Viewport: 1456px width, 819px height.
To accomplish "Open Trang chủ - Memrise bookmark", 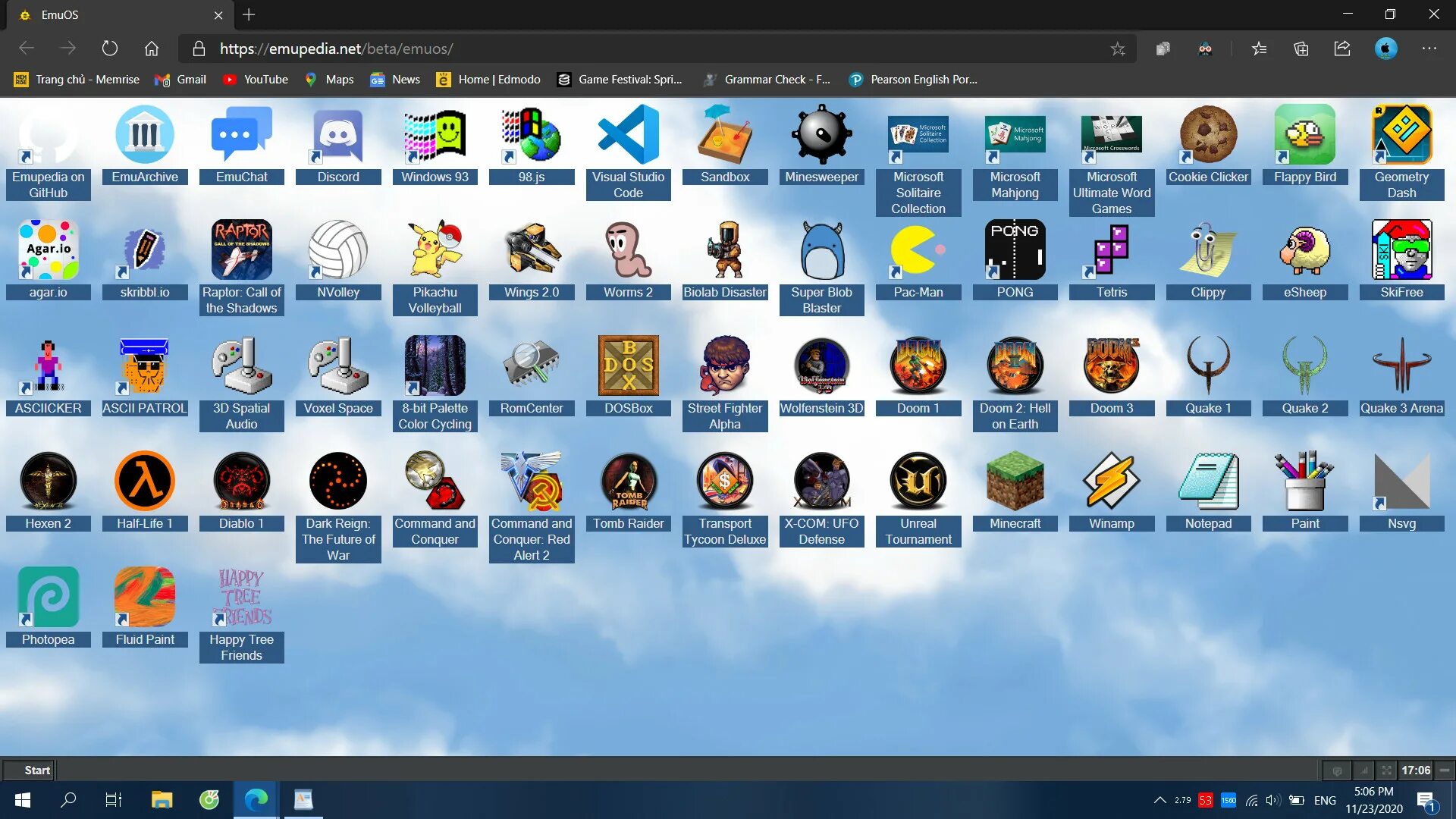I will click(x=77, y=79).
